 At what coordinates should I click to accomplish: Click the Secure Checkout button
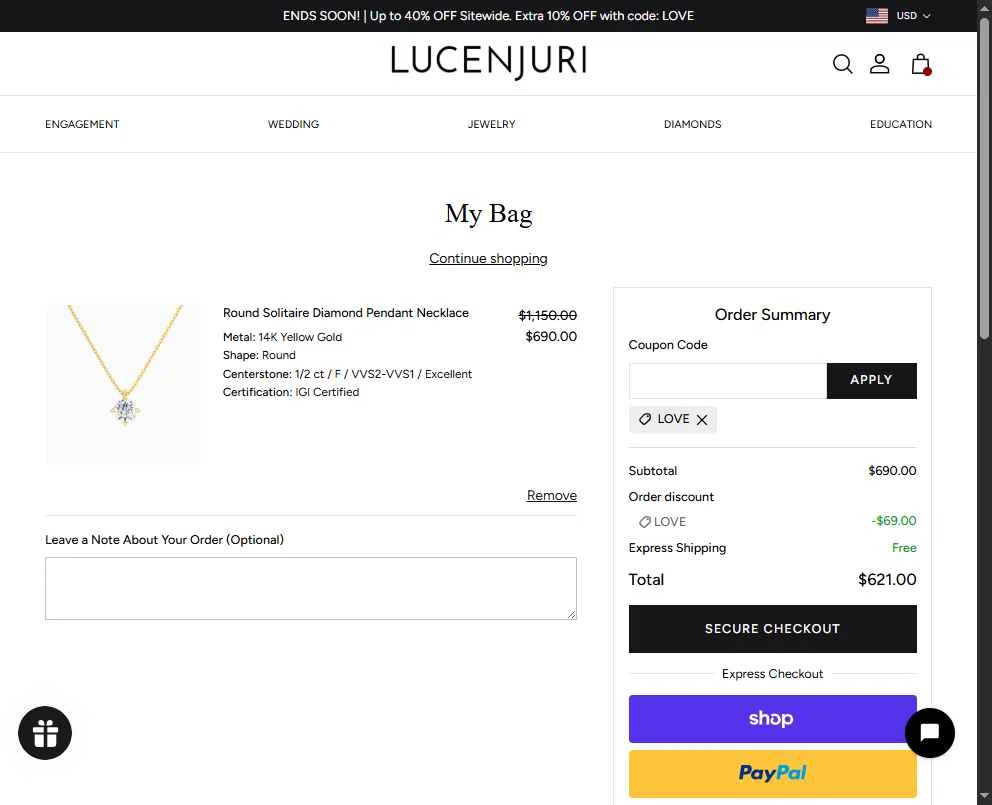coord(772,628)
